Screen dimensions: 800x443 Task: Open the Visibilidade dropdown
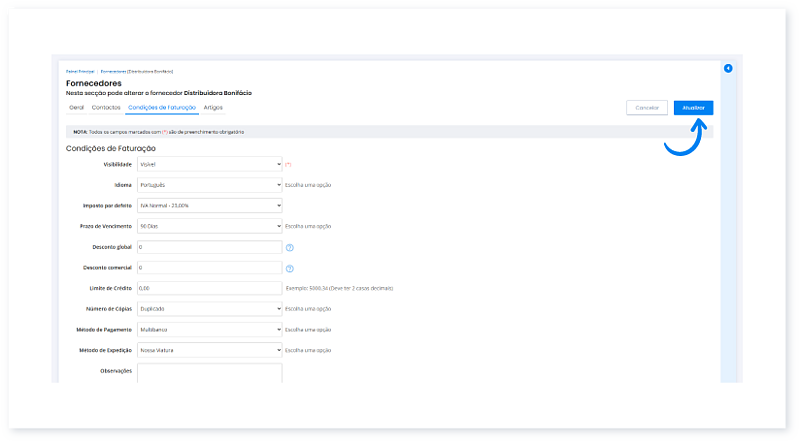pyautogui.click(x=209, y=163)
